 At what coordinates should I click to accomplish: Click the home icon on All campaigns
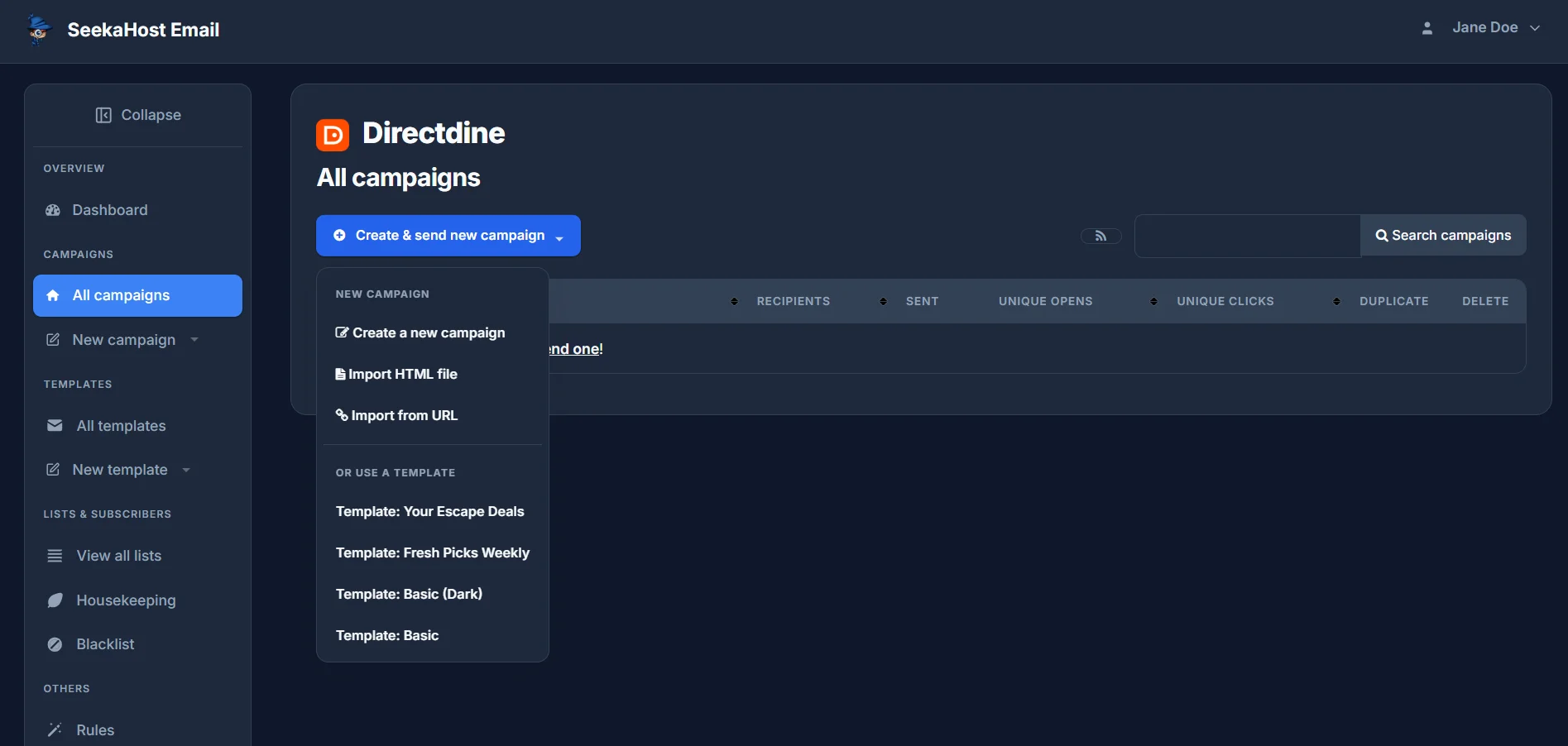tap(53, 295)
